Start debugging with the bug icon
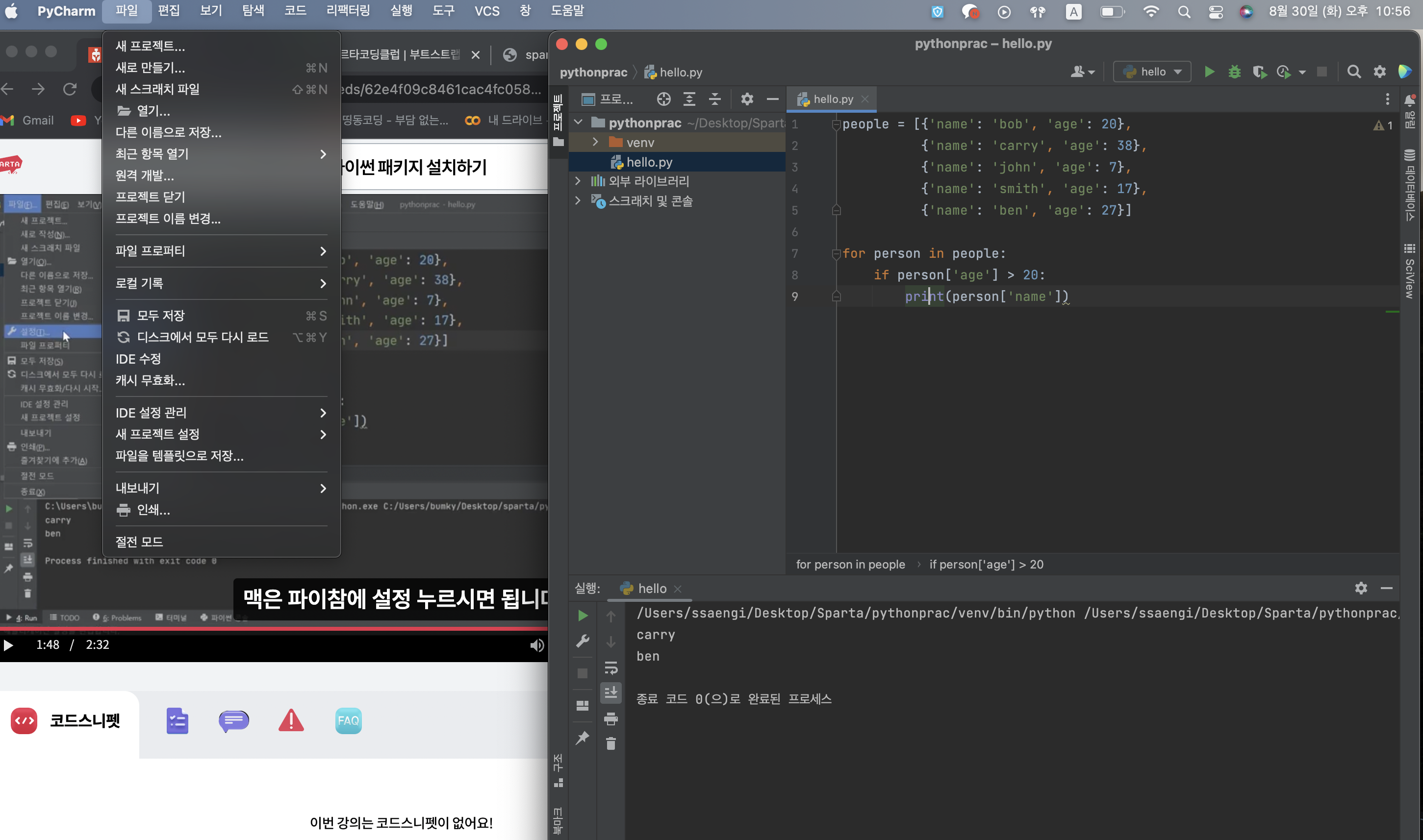Viewport: 1423px width, 840px height. click(x=1234, y=72)
